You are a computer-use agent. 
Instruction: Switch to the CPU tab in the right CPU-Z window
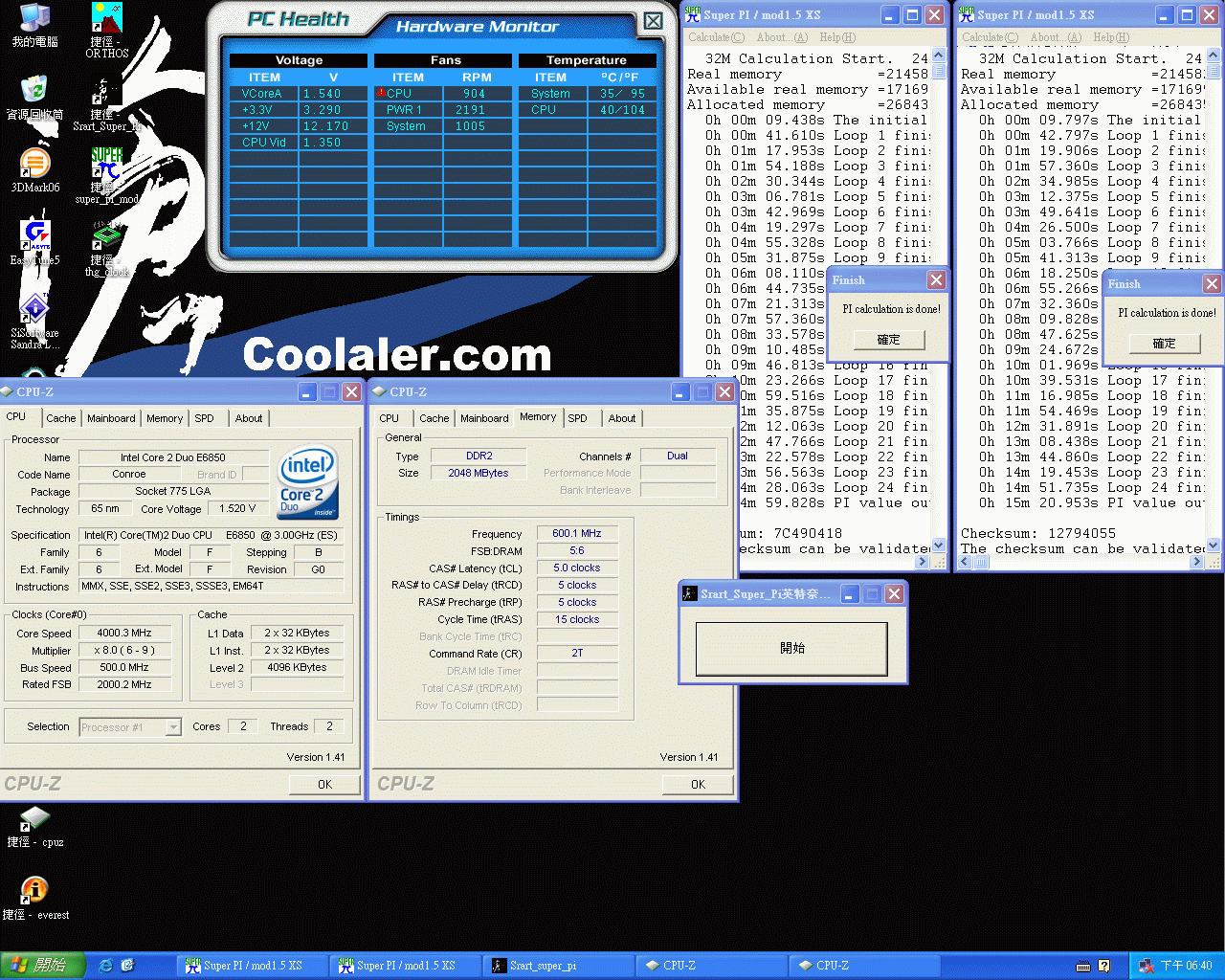tap(390, 418)
